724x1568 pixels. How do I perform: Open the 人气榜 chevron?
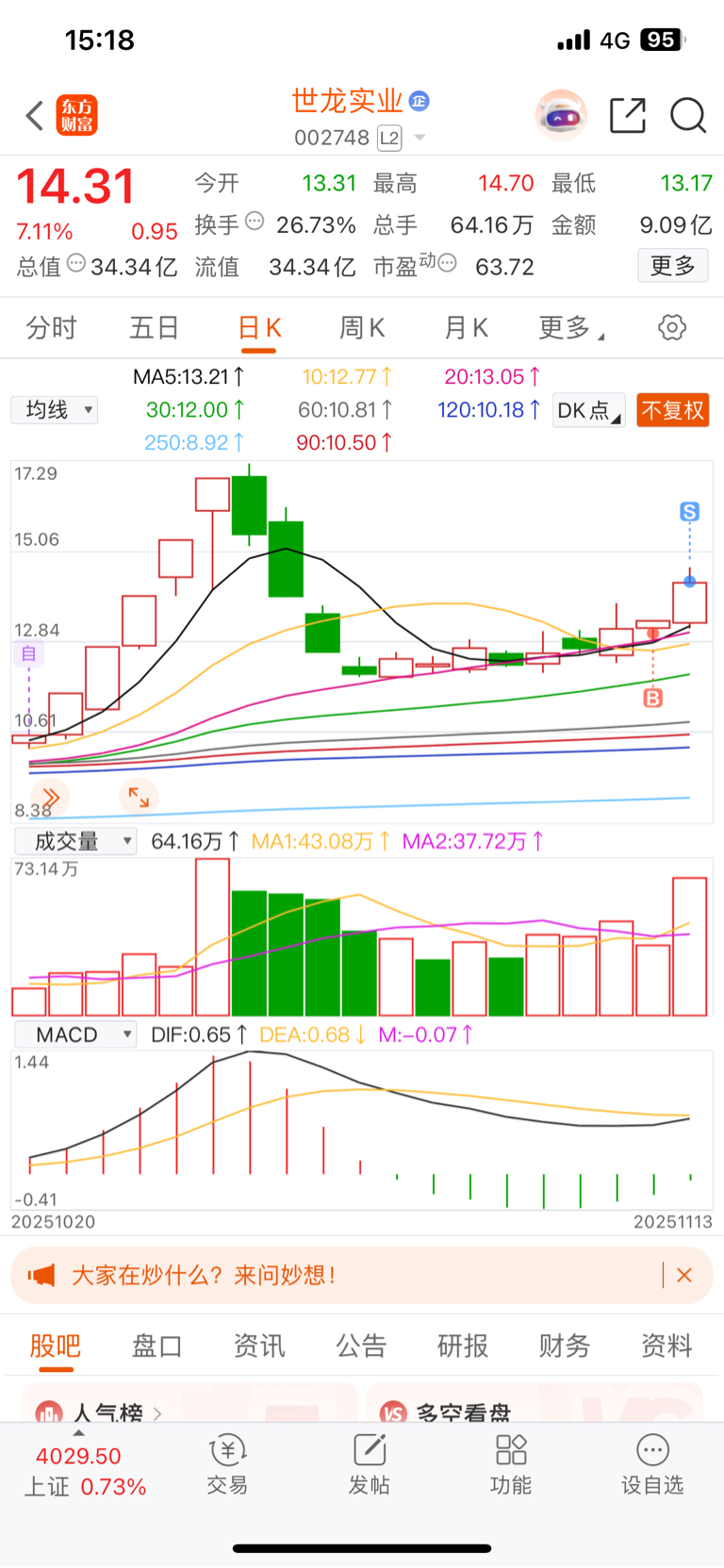pyautogui.click(x=157, y=1413)
